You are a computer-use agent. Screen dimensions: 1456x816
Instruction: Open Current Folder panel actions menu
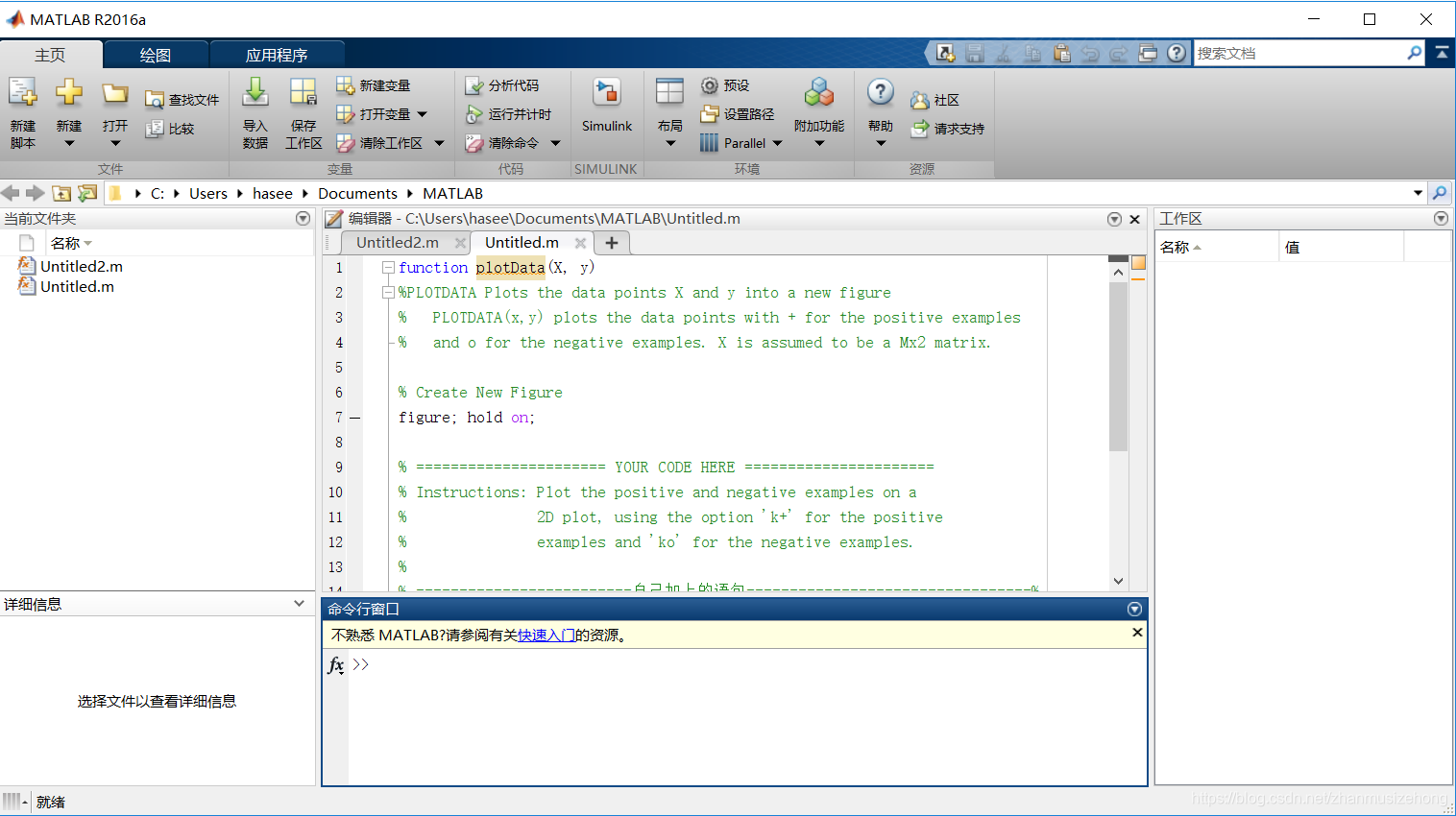click(x=303, y=219)
